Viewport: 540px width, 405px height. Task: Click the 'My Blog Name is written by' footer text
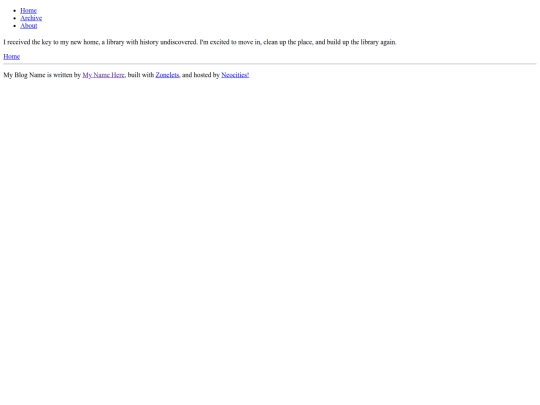(x=42, y=75)
